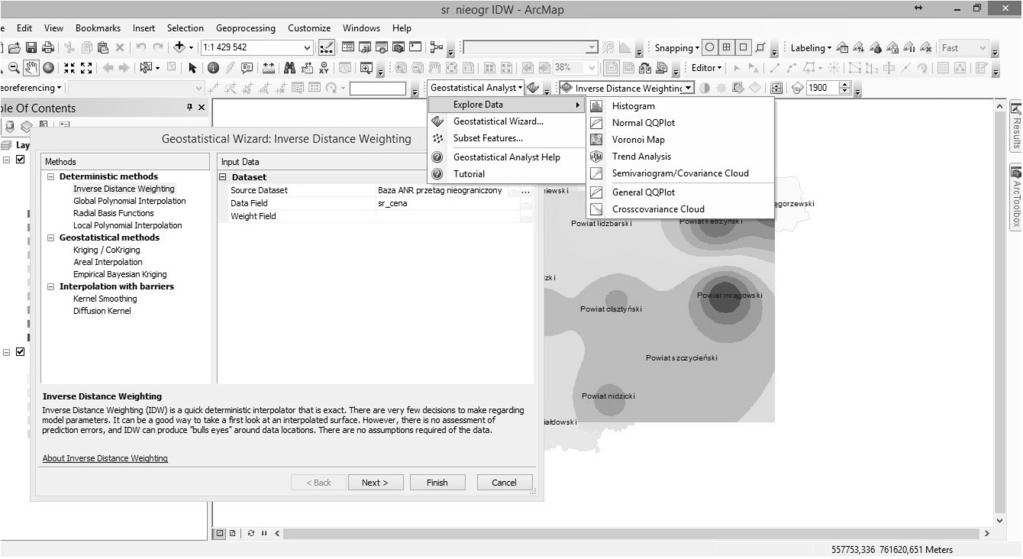Open the Label Manager icon
The width and height of the screenshot is (1023, 559).
click(x=843, y=48)
